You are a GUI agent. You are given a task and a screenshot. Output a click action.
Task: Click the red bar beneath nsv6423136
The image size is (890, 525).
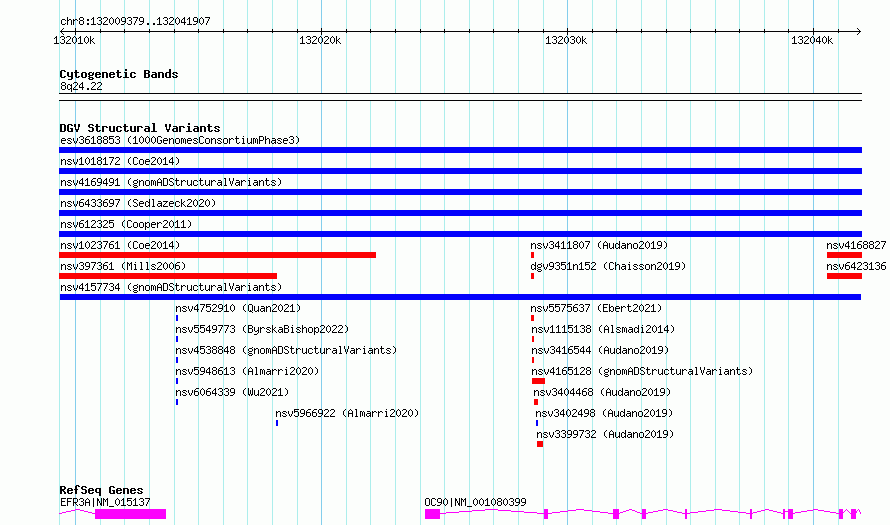pyautogui.click(x=845, y=276)
